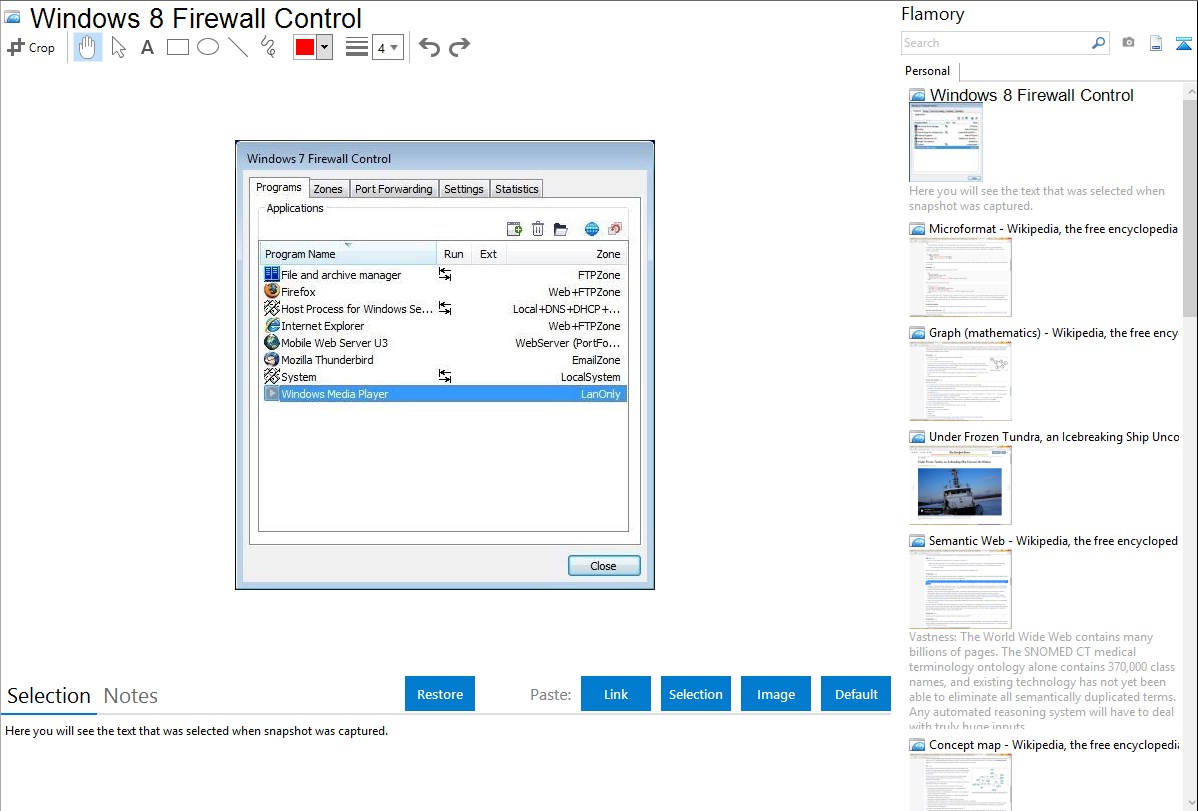Open the Graph (mathematics) snapshot thumbnail
This screenshot has height=811, width=1198.
pos(960,381)
